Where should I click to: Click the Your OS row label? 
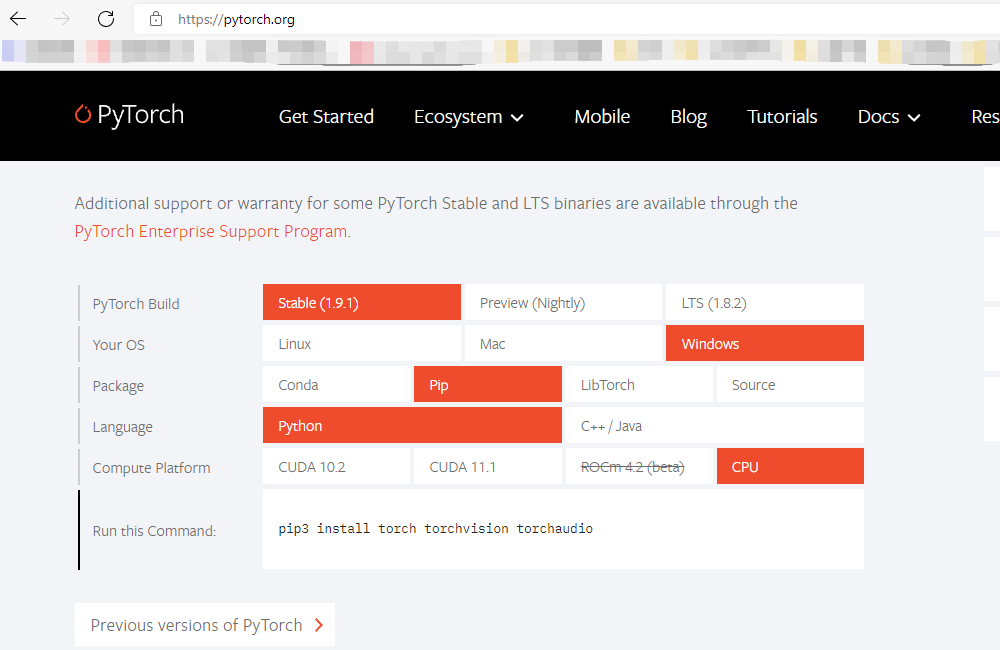119,344
